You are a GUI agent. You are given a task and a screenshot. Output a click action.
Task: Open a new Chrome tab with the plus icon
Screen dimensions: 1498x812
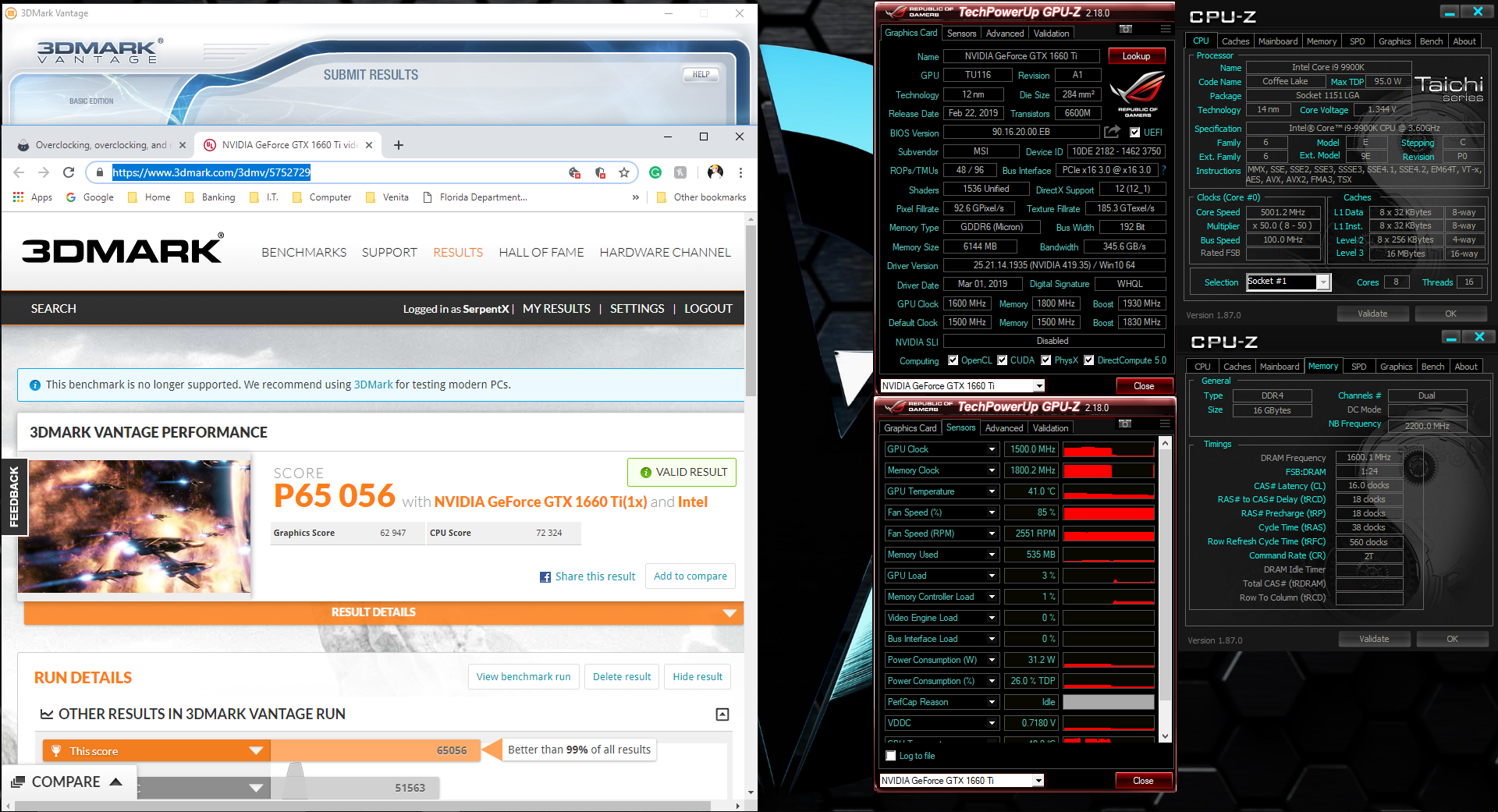(399, 145)
